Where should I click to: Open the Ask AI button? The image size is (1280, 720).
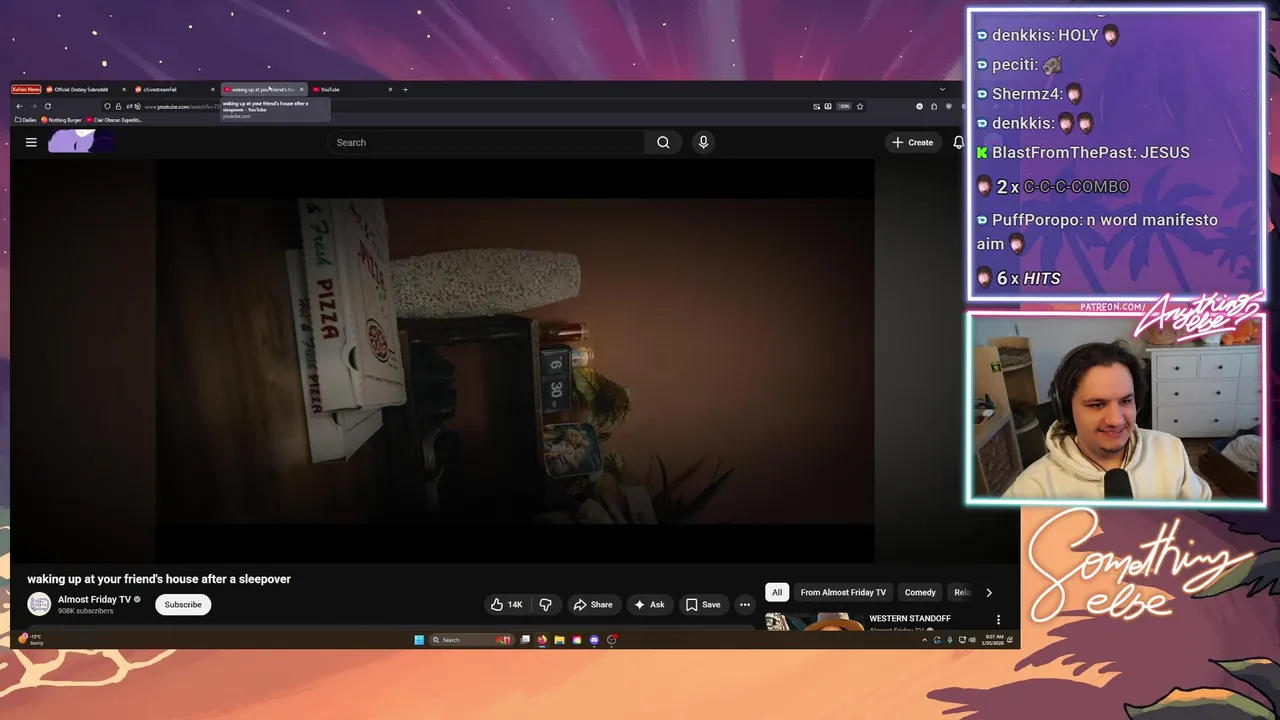[649, 604]
